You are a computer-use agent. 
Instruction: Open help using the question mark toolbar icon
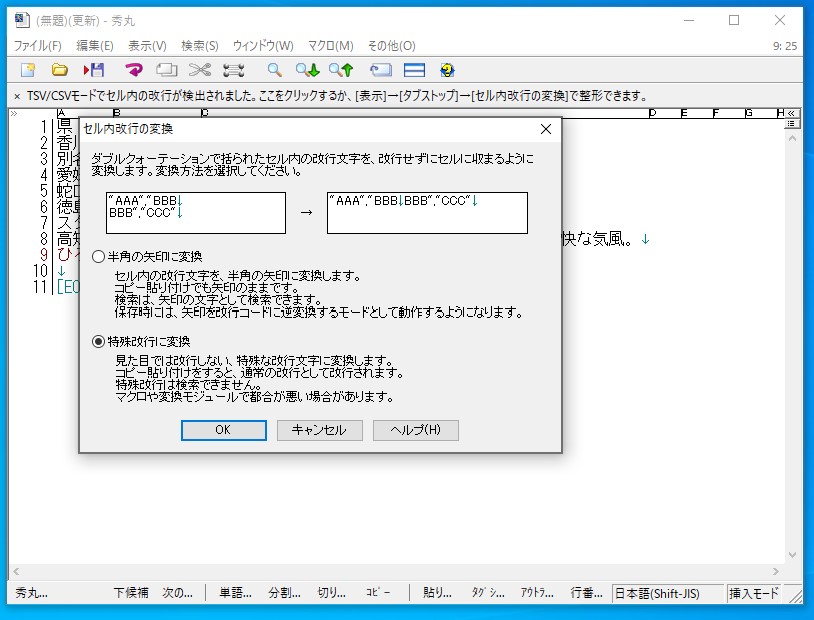pyautogui.click(x=446, y=70)
